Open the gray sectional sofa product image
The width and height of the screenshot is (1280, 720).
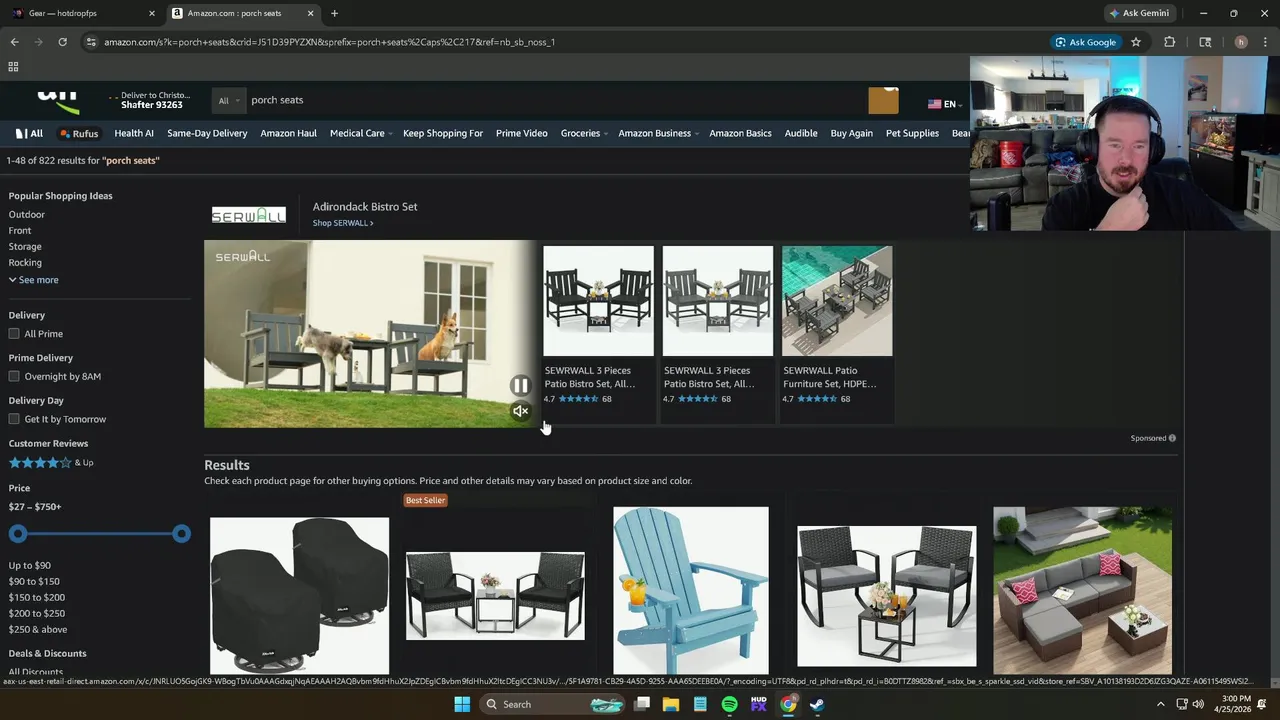(1082, 590)
